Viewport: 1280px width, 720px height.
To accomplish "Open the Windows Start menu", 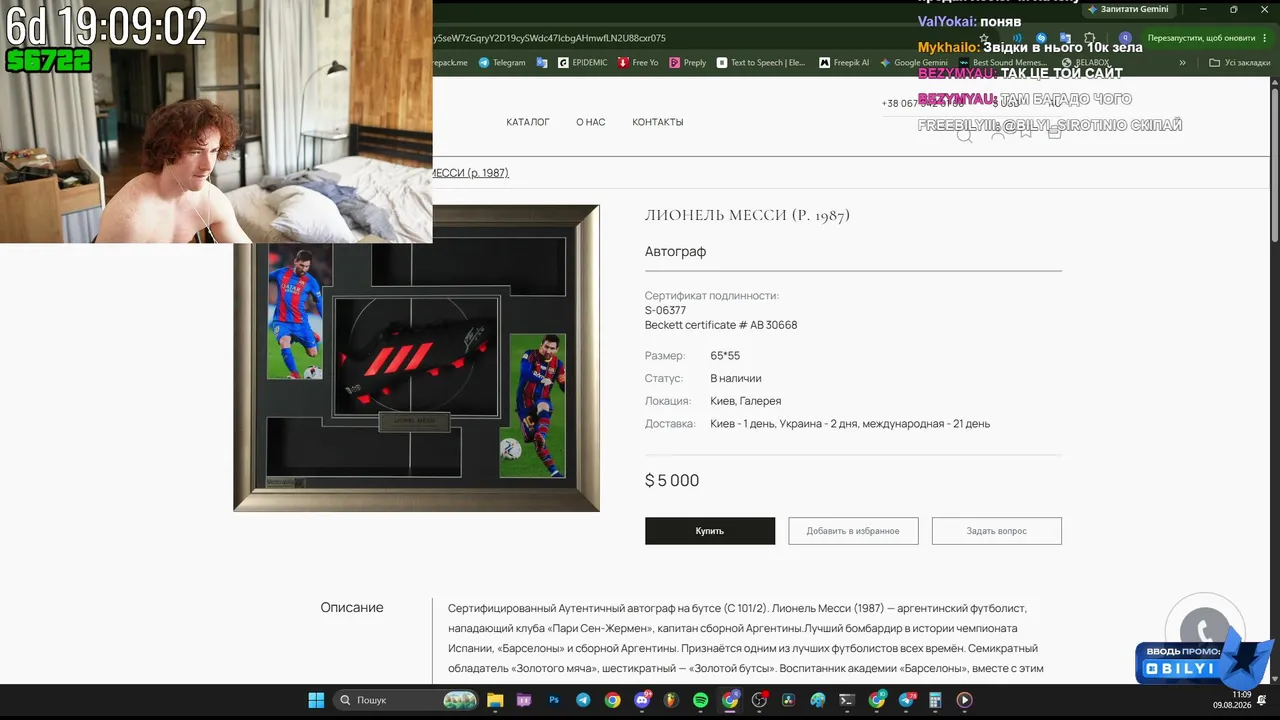I will (x=316, y=700).
